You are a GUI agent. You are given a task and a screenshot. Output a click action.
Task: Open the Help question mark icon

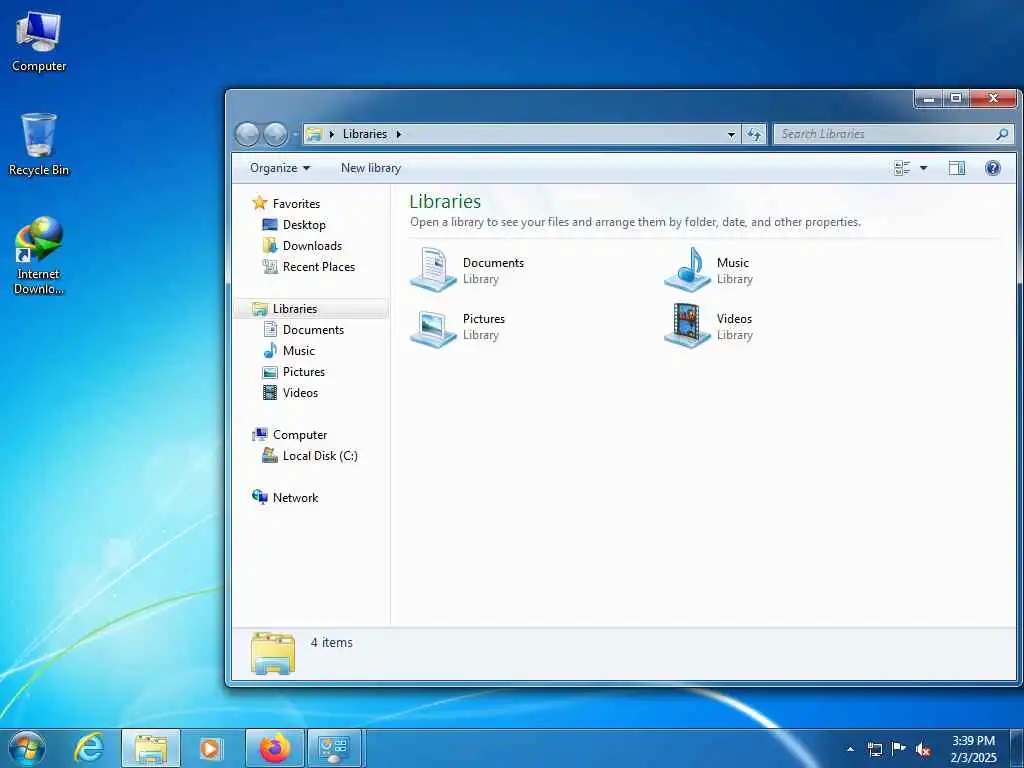click(993, 168)
